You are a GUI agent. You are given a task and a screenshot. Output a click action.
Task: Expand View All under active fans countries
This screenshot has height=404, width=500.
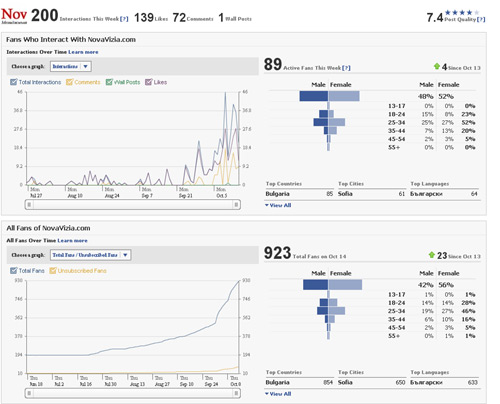[x=278, y=205]
